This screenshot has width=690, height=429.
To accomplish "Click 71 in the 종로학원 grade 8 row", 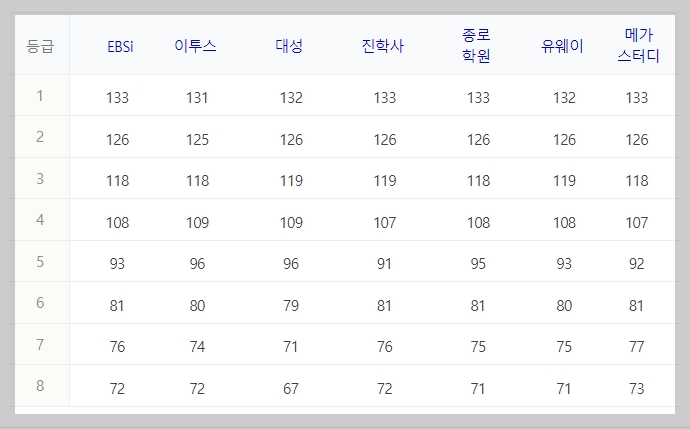I will (x=477, y=389).
